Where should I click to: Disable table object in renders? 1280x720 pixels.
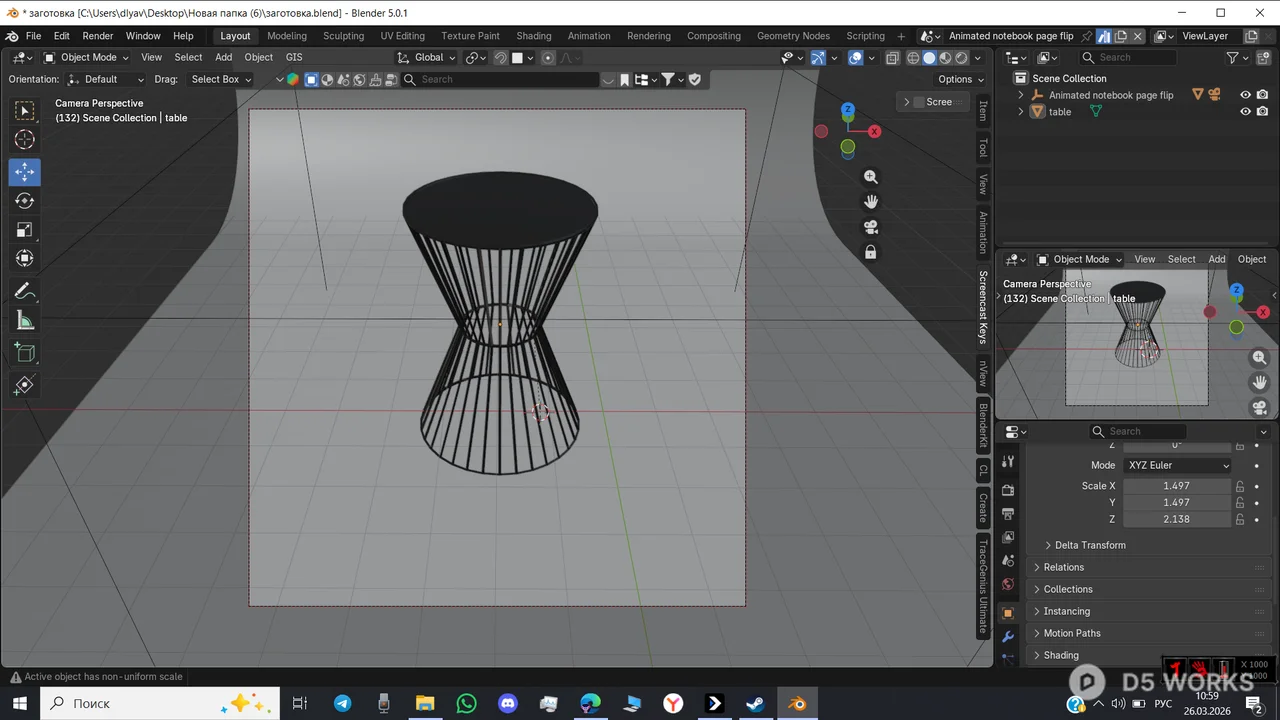pos(1262,112)
